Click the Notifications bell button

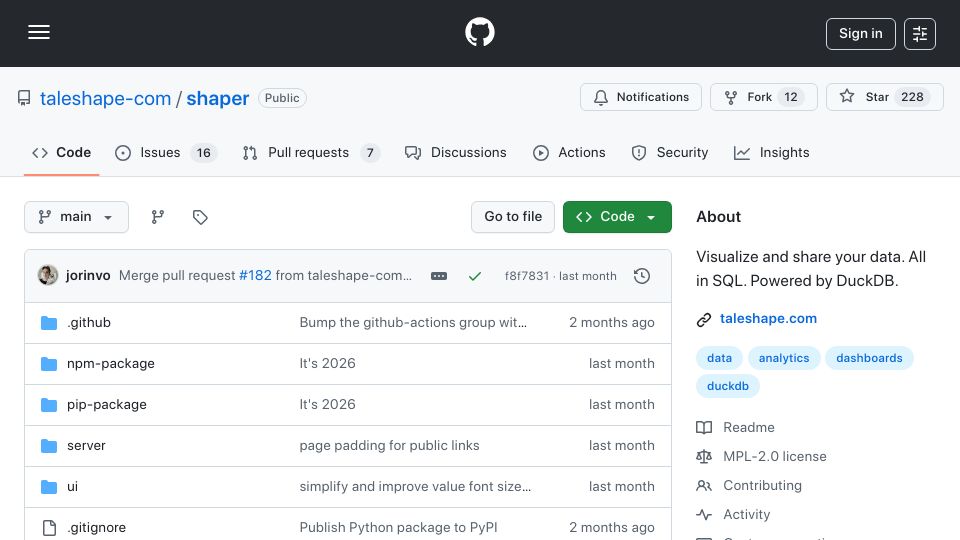click(640, 97)
